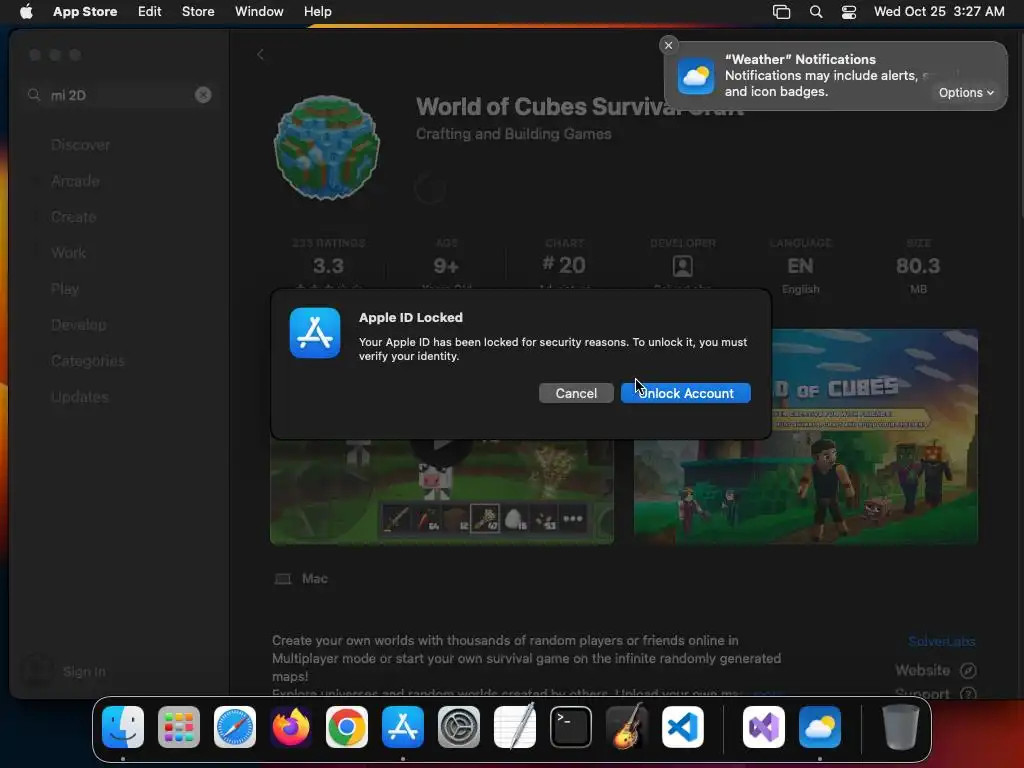The image size is (1024, 768).
Task: Click the Mac platform icon
Action: coord(283,579)
